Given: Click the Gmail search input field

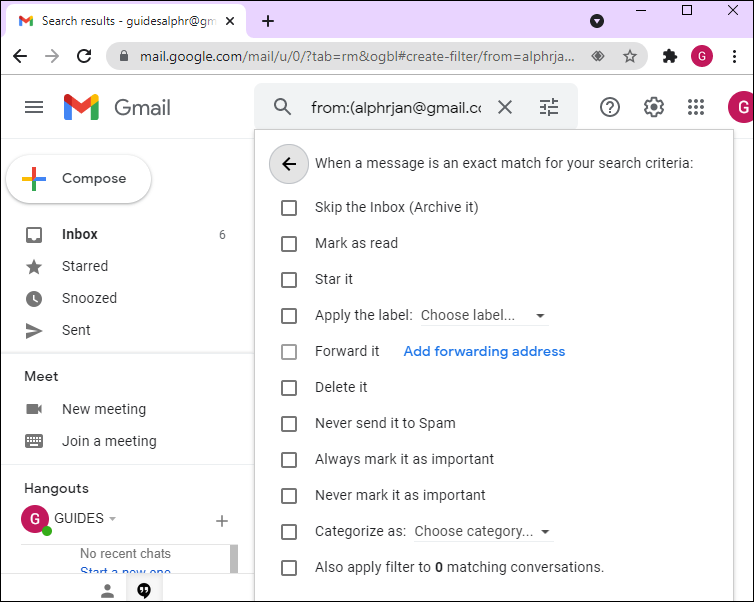Looking at the screenshot, I should click(x=395, y=107).
